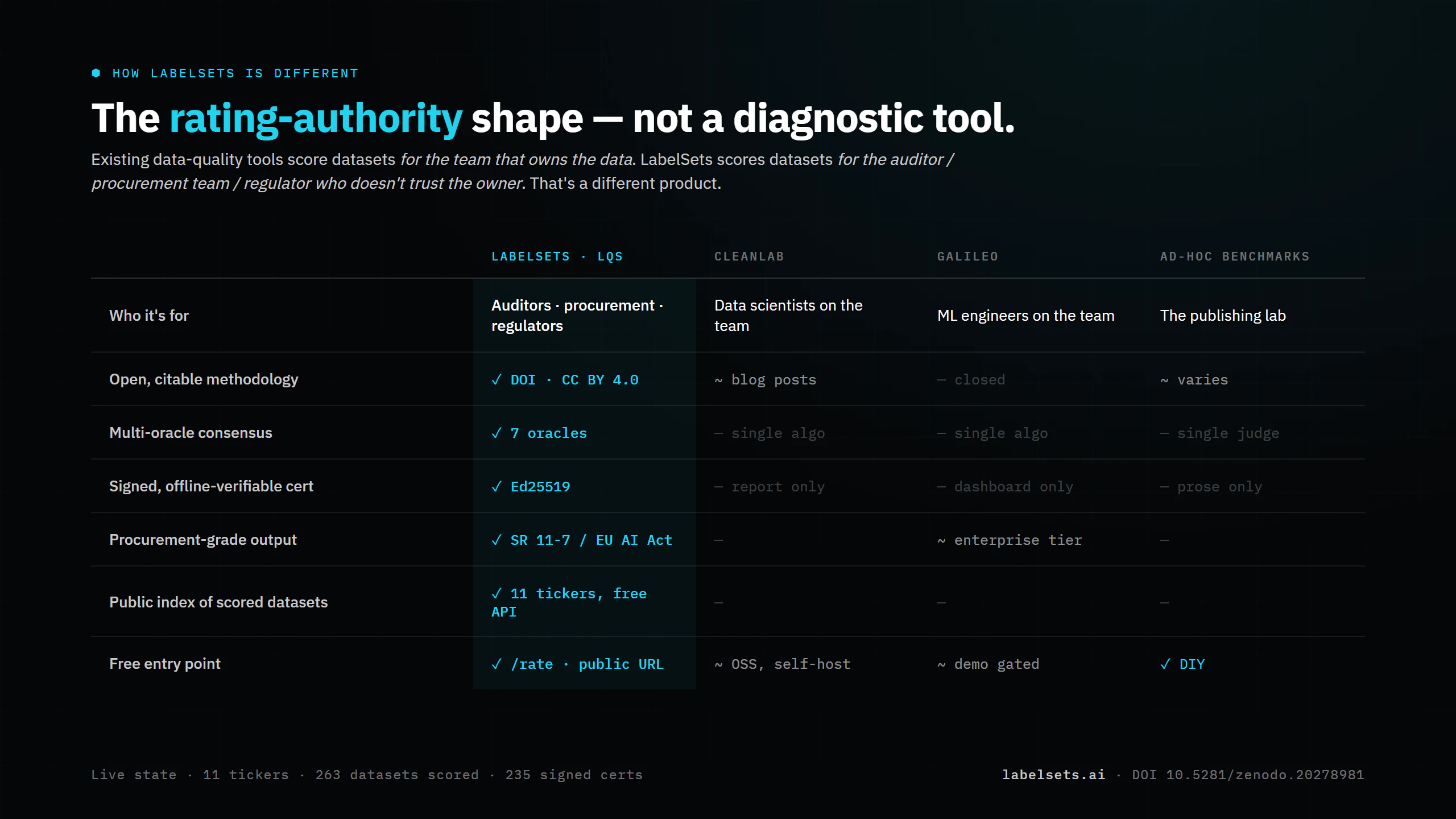Viewport: 1456px width, 819px height.
Task: Click "235 signed certs" in the footer
Action: (x=574, y=775)
